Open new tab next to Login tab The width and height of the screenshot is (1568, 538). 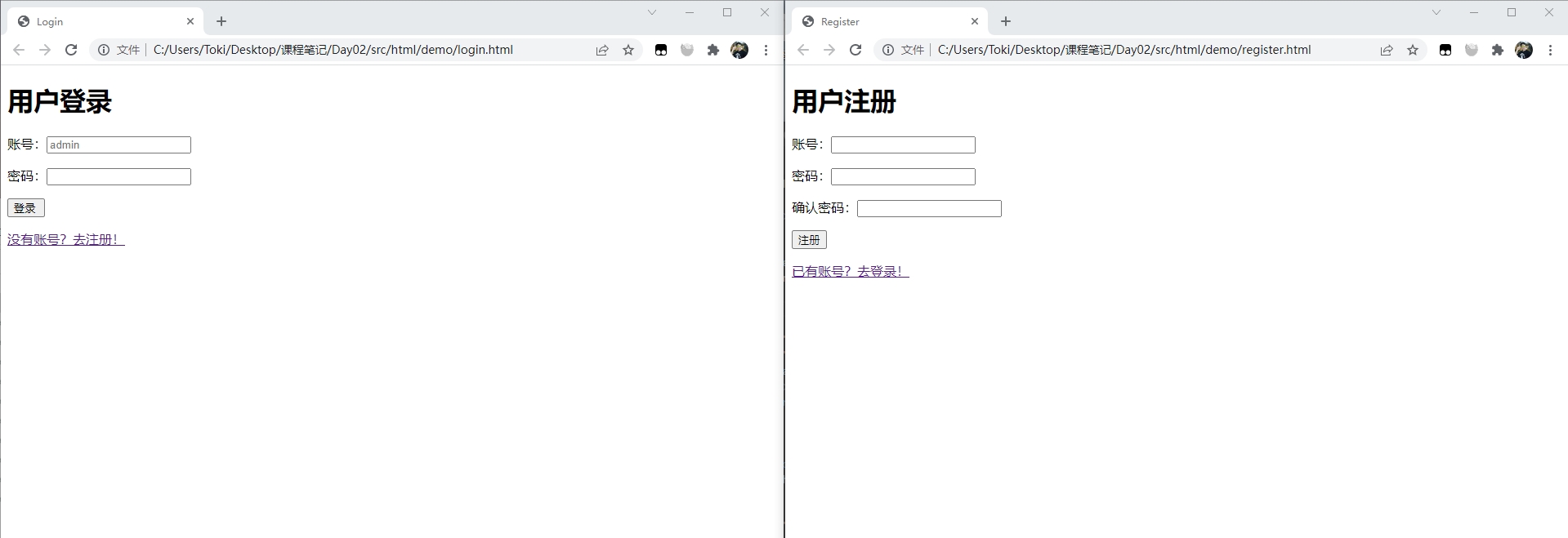coord(221,21)
